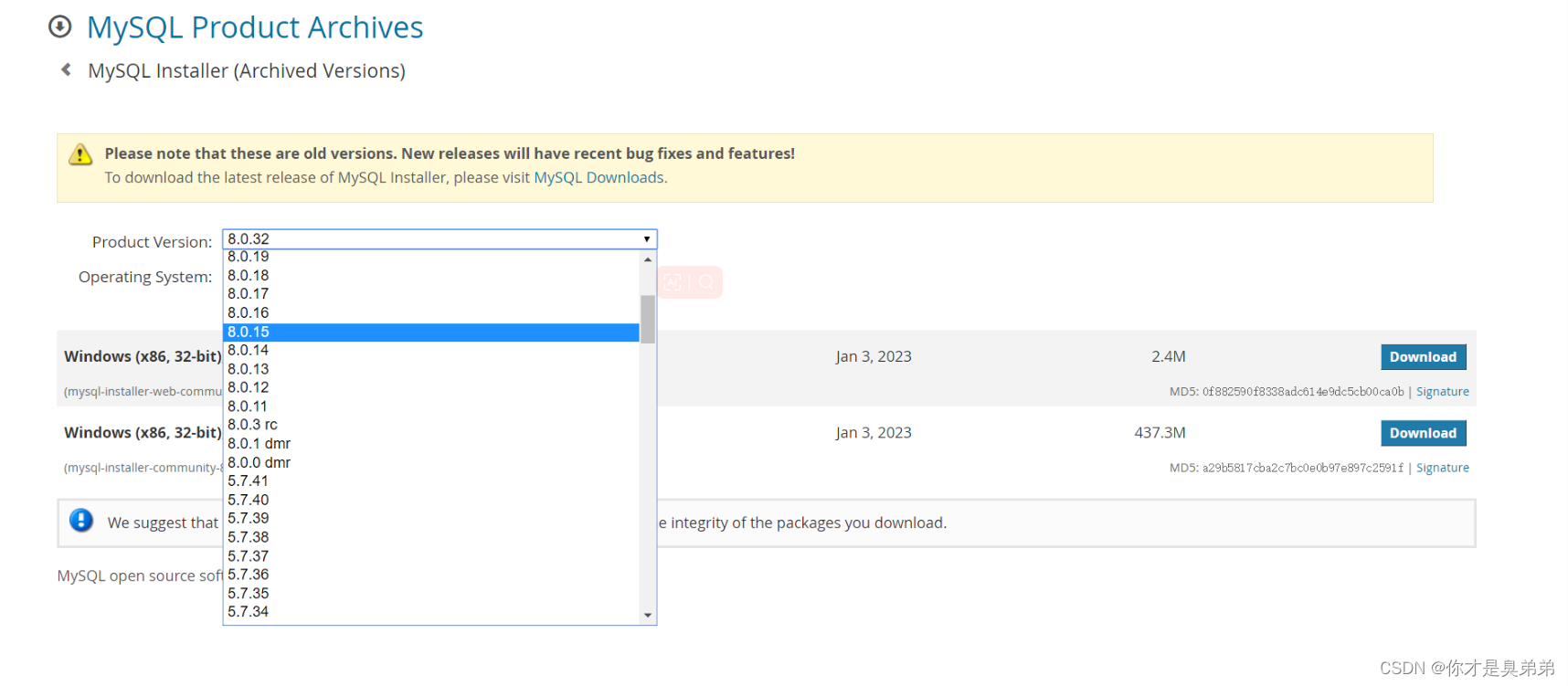Screen dimensions: 1568x686
Task: Pick version 8.0.12 option
Action: (431, 387)
